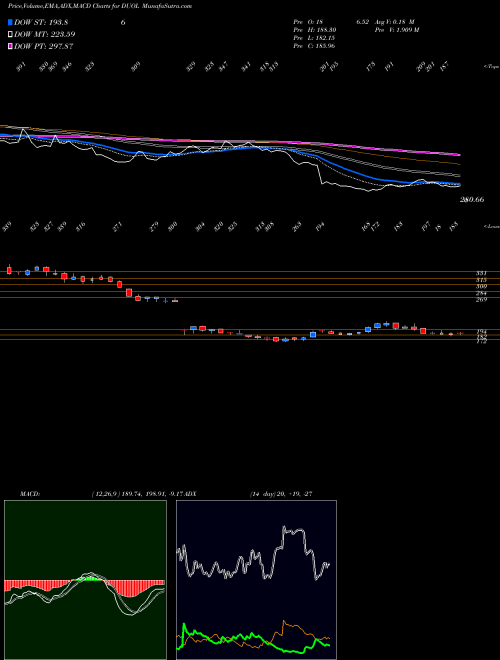Click the 'Pre V: 1.909 M' volume value
The image size is (500, 660).
coord(398,30)
